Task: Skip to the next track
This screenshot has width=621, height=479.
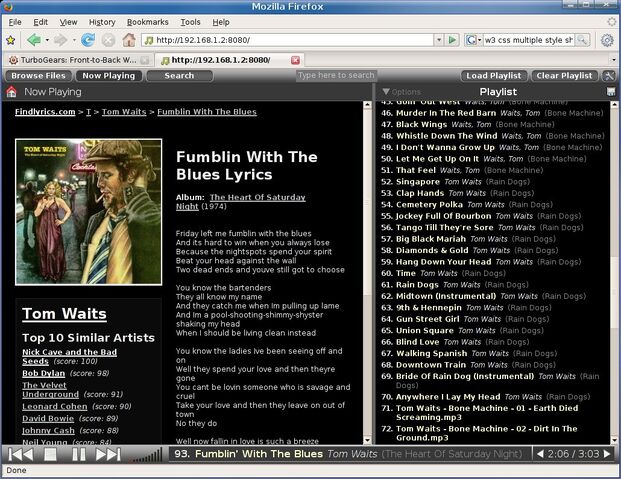Action: (x=108, y=454)
